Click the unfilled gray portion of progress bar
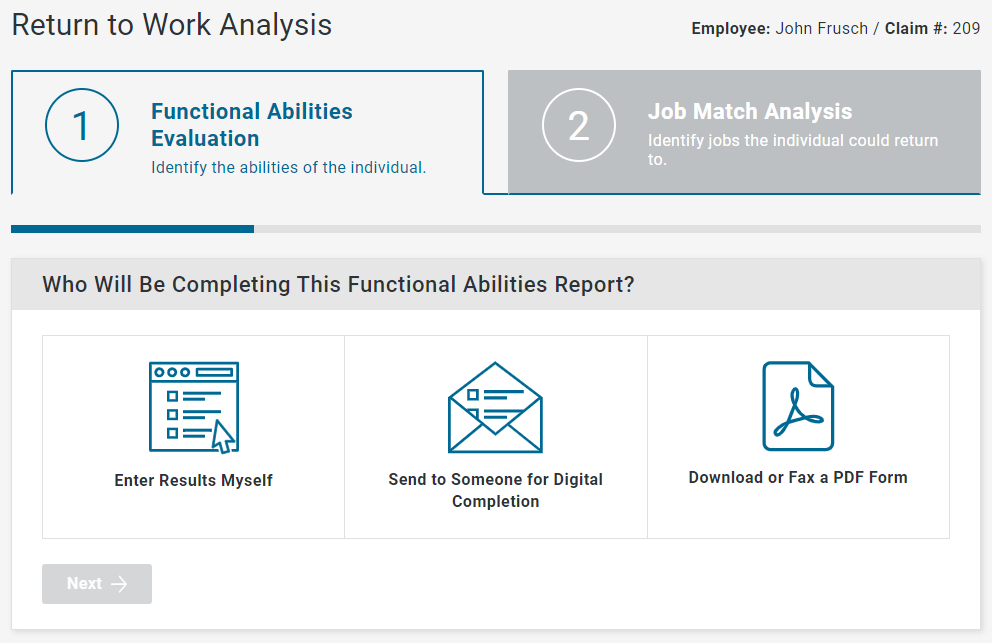 pos(616,229)
